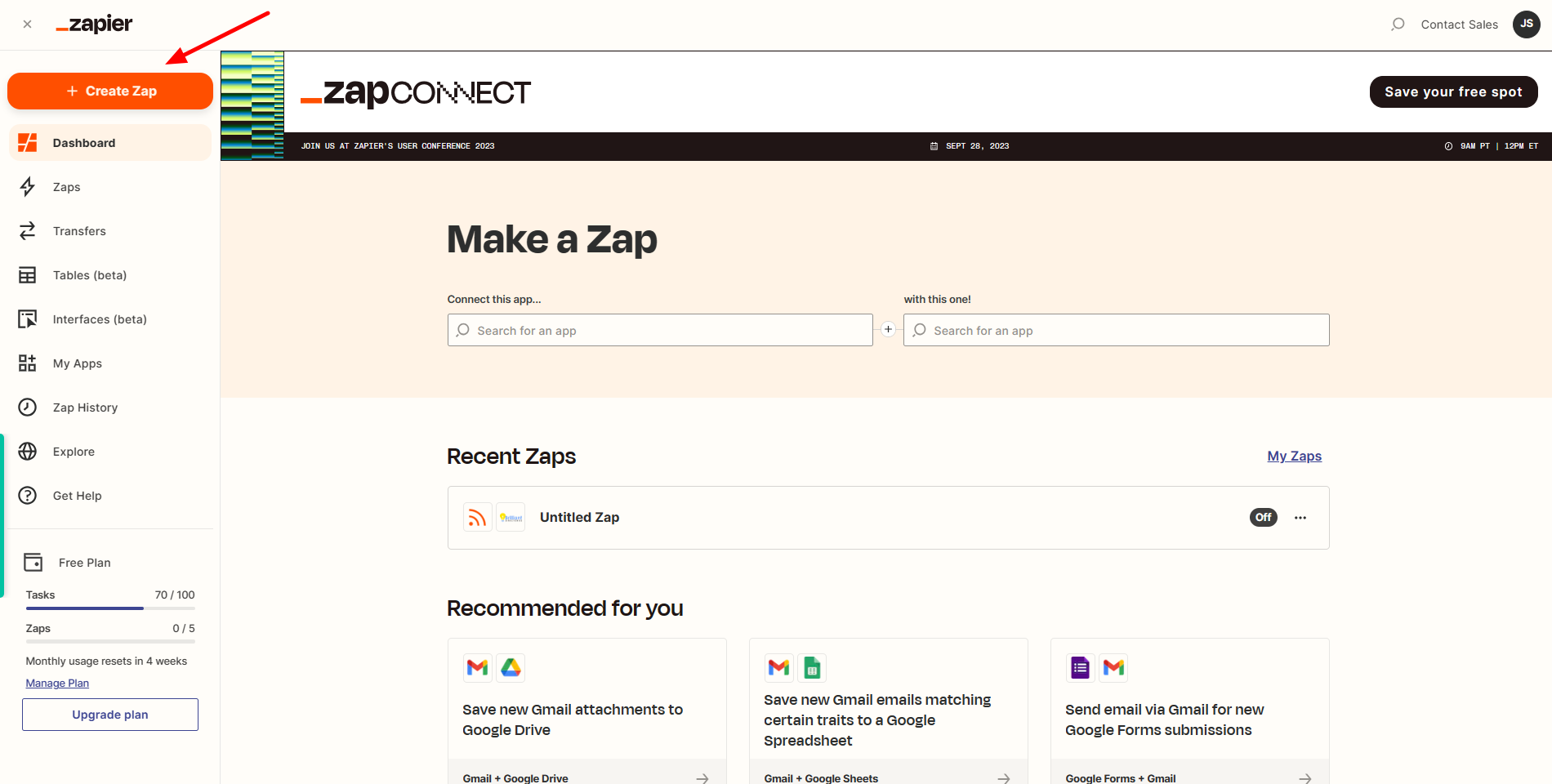Click the Contact Sales link
This screenshot has height=784, width=1552.
1460,24
